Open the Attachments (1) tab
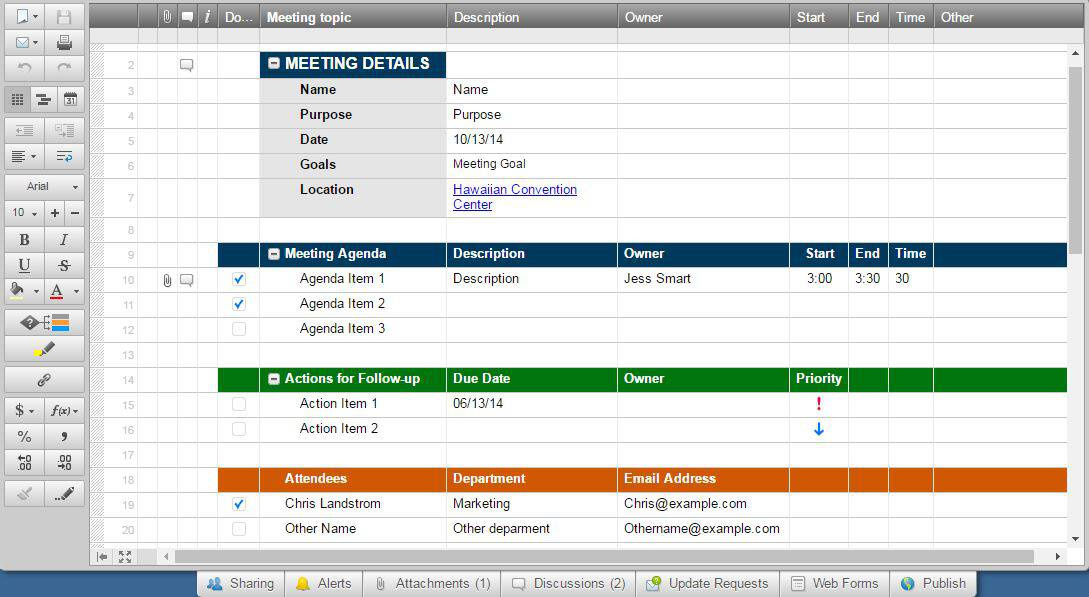The image size is (1089, 597). 432,583
